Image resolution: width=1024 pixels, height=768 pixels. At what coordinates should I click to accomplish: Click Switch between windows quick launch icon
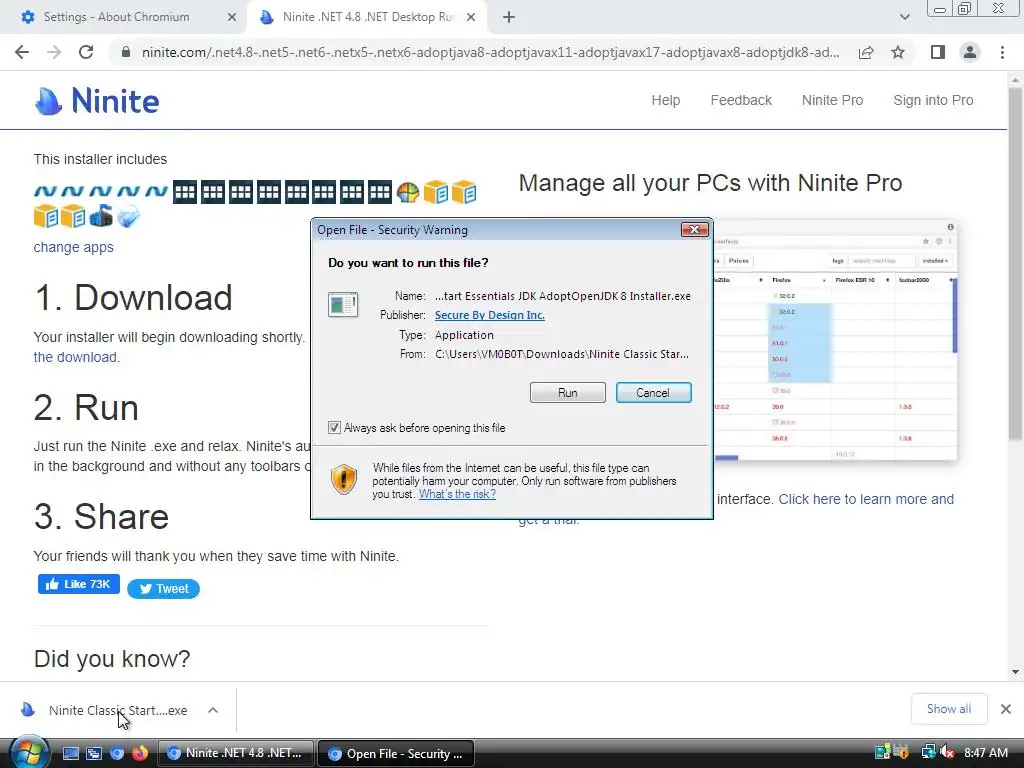tap(94, 753)
